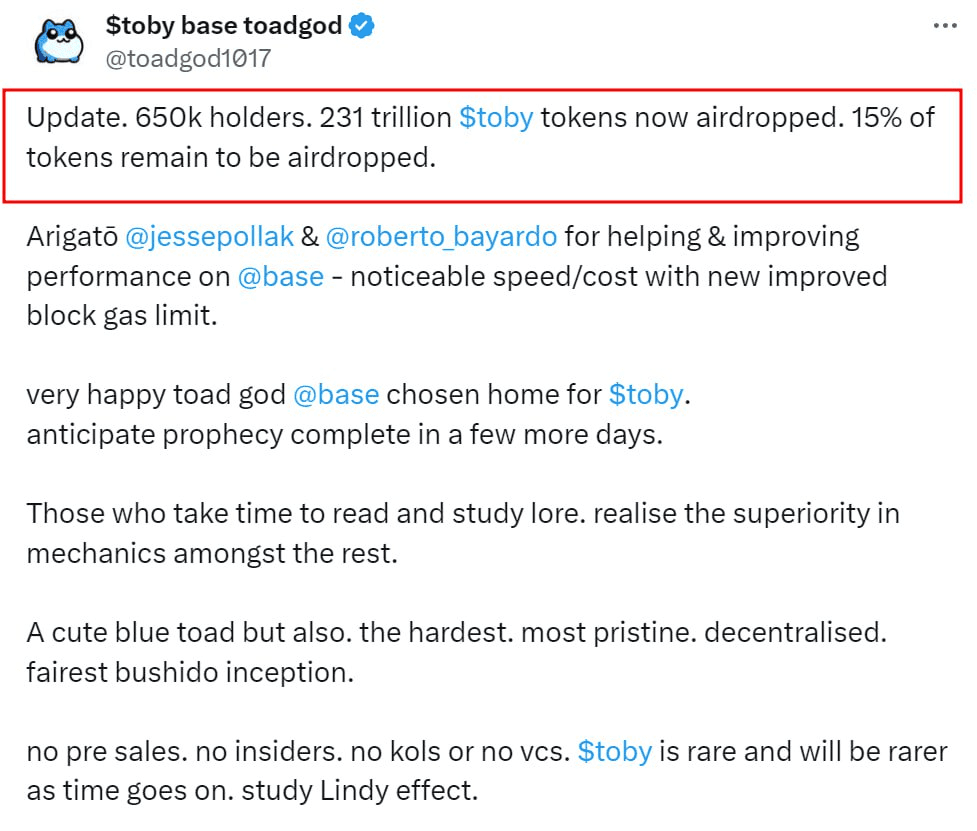Viewport: 977px width, 831px height.
Task: Click the "A cute blue toad" paragraph
Action: pos(457,652)
